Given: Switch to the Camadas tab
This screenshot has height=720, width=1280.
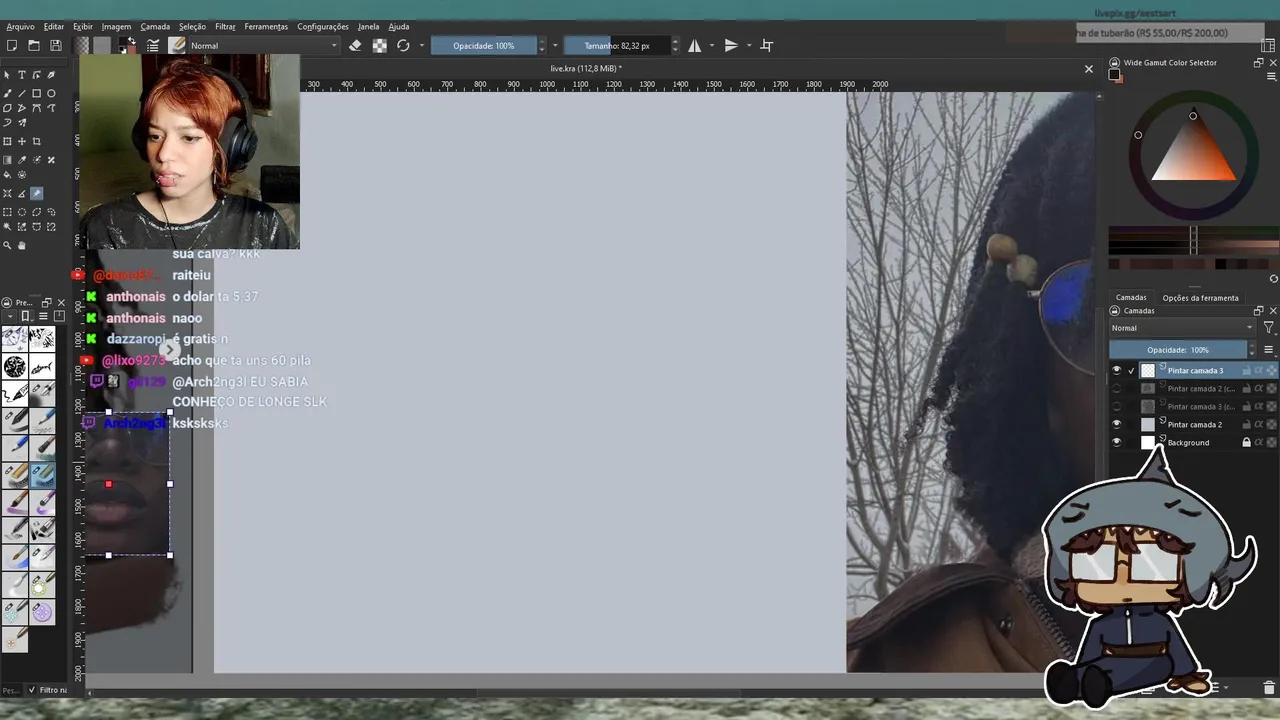Looking at the screenshot, I should pos(1131,298).
